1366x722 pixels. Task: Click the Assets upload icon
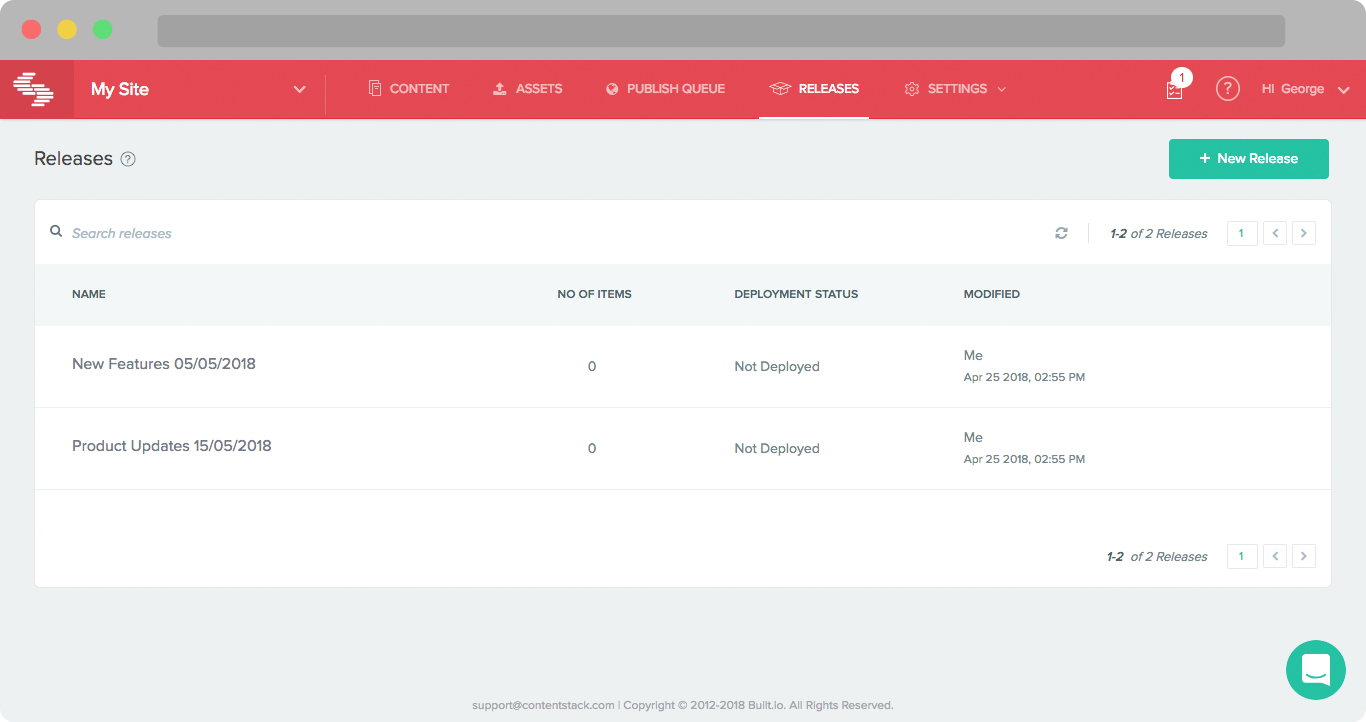pos(500,89)
